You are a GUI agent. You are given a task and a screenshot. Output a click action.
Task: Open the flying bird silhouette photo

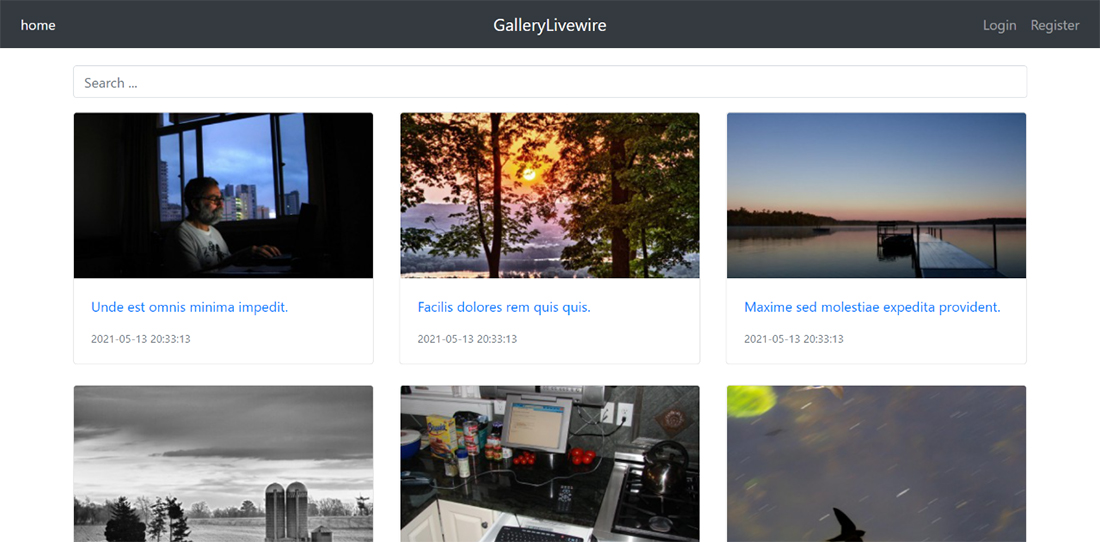(876, 464)
